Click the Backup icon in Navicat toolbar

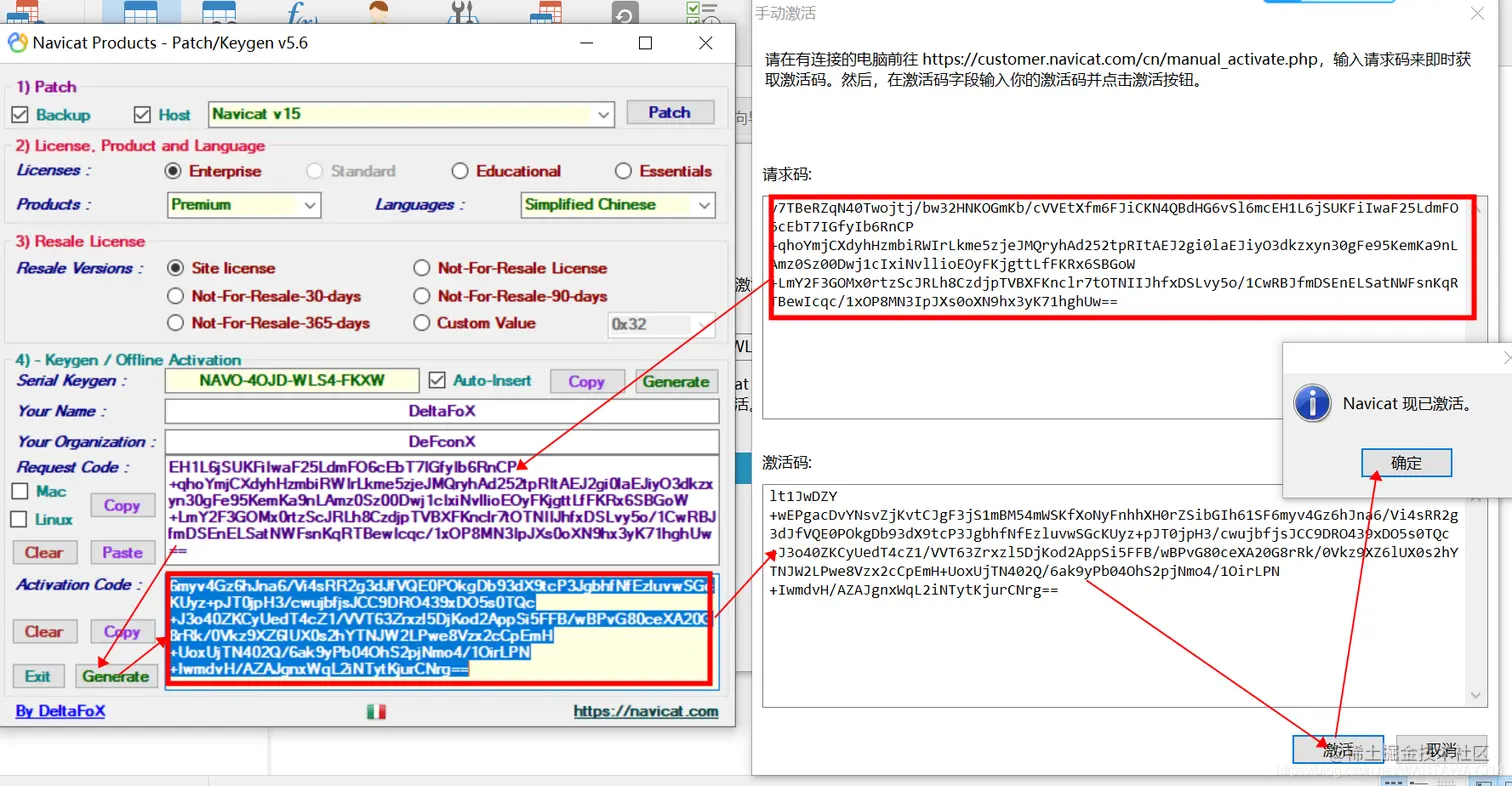point(624,13)
